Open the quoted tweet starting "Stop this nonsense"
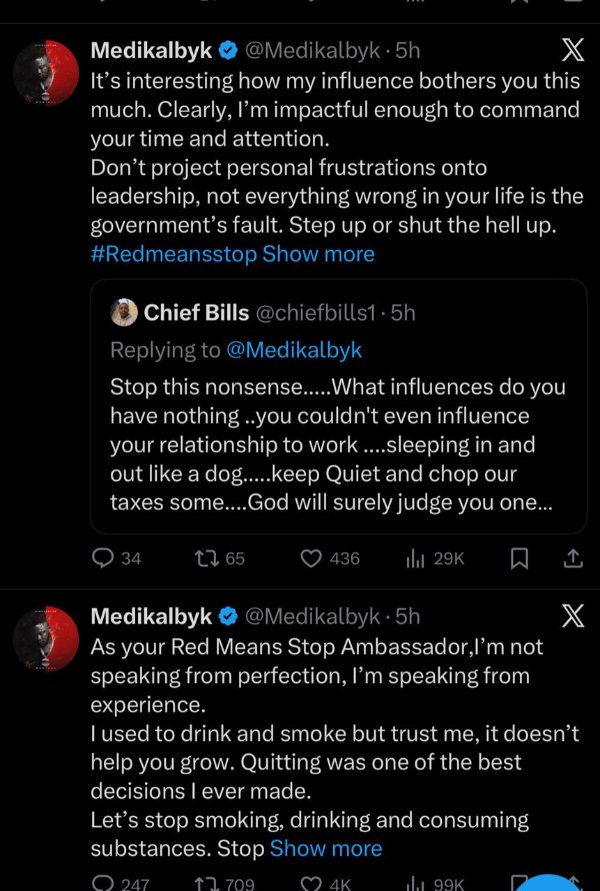The height and width of the screenshot is (891, 600). click(x=338, y=445)
